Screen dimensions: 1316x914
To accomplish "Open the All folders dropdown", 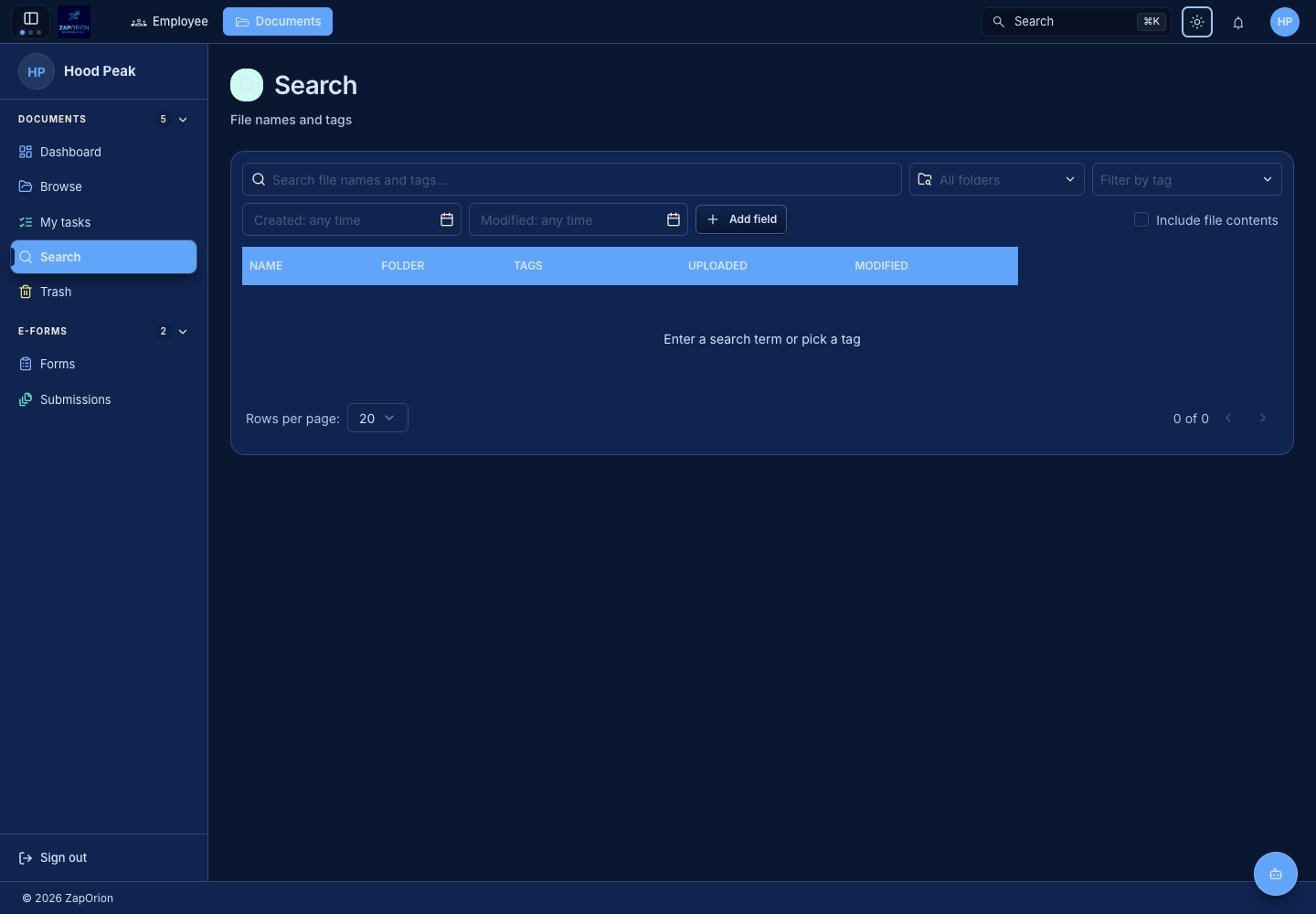I will coord(997,179).
